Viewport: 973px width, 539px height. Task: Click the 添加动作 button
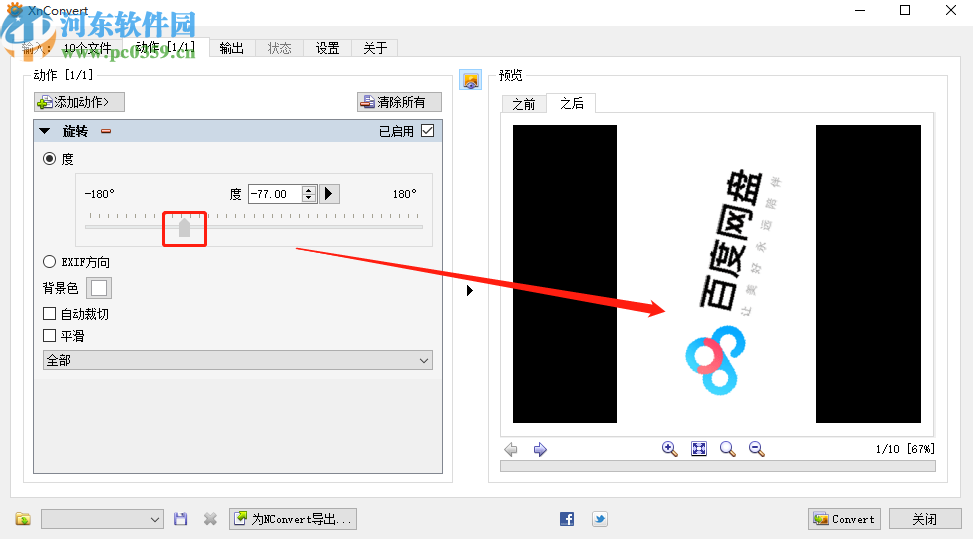(x=79, y=102)
